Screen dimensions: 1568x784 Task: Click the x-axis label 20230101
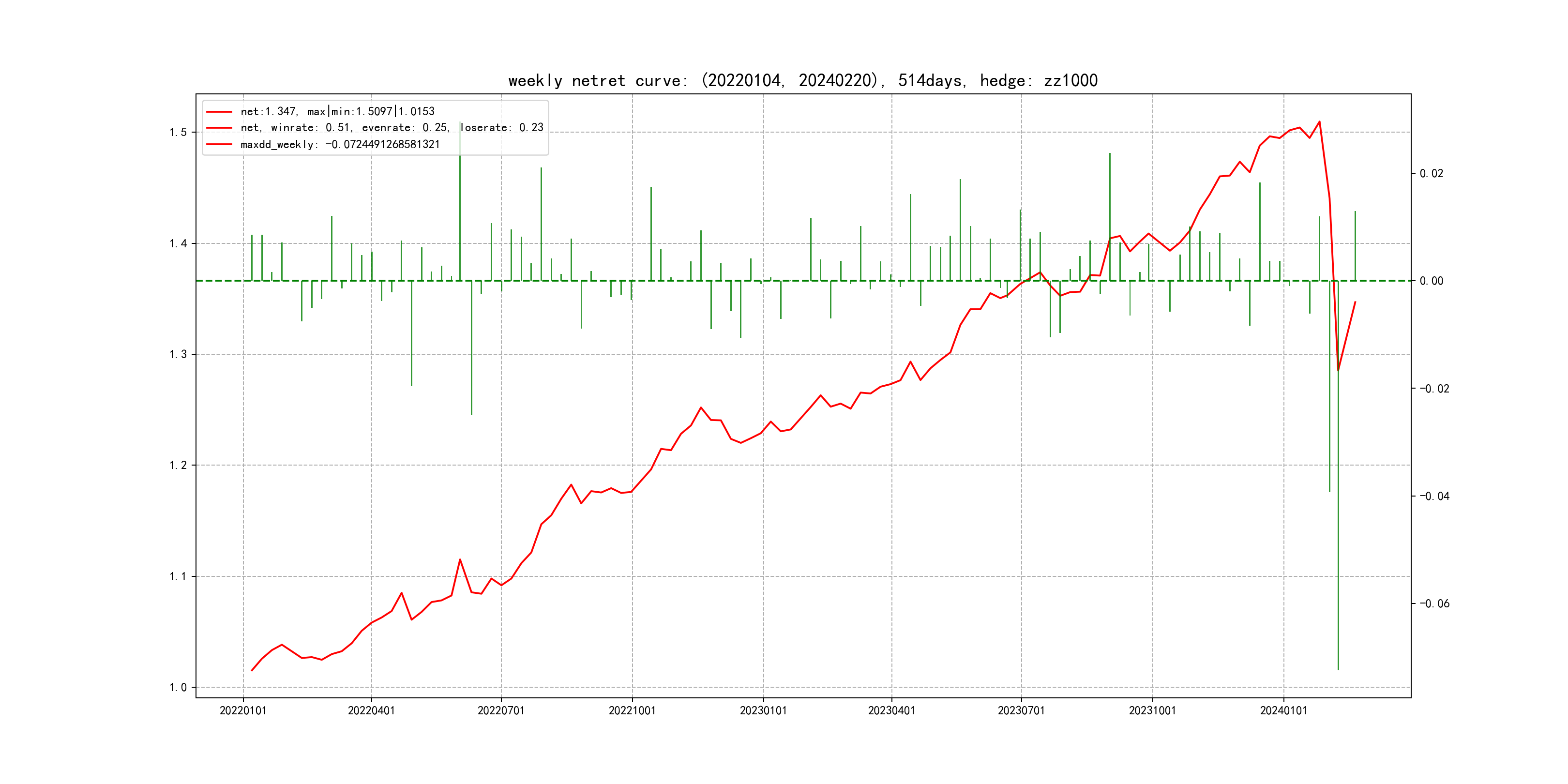point(763,710)
